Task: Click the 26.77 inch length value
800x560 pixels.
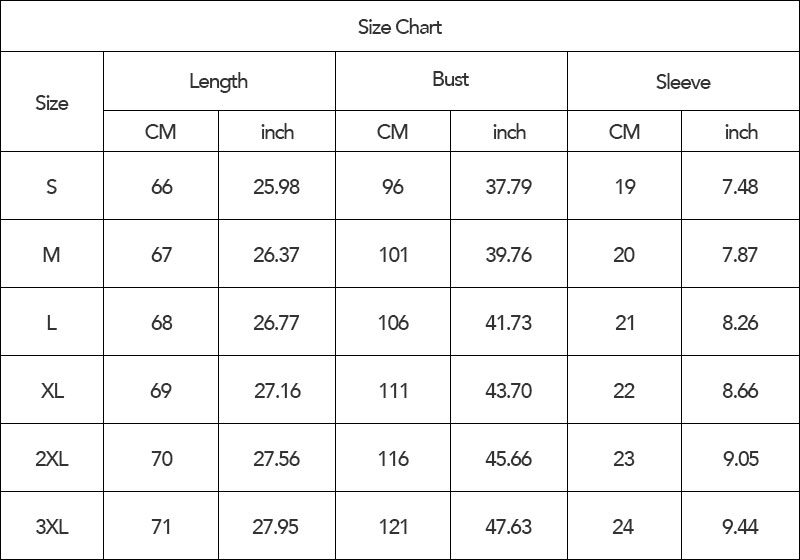Action: pos(276,323)
